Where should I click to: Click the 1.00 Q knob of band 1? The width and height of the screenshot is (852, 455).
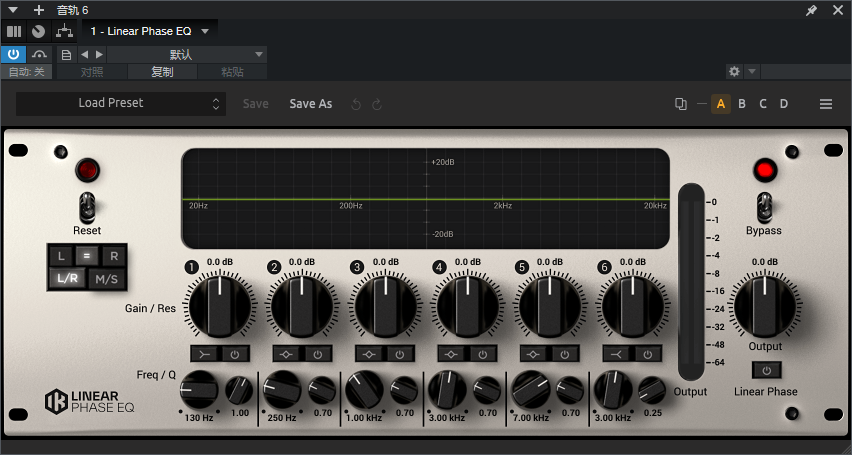[x=239, y=390]
